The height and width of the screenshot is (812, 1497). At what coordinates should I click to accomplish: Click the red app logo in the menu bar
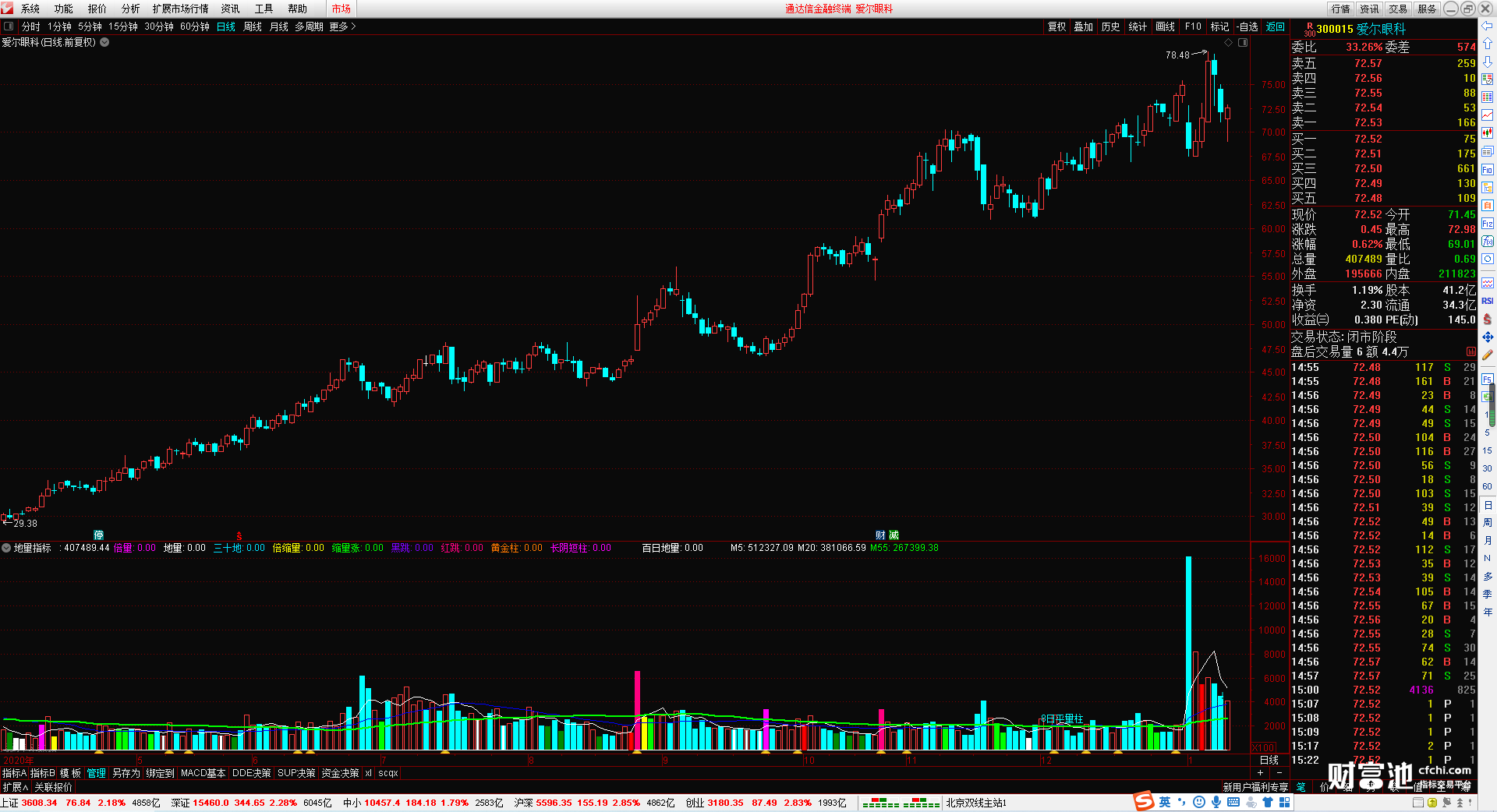pyautogui.click(x=7, y=8)
